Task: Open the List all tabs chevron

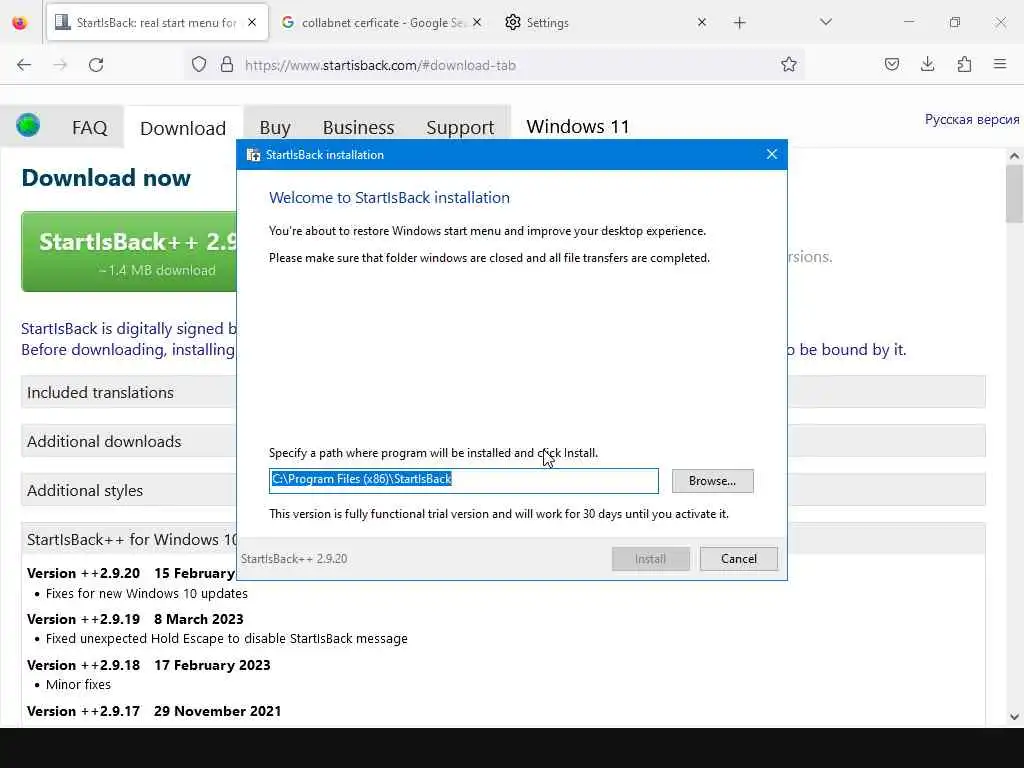Action: pyautogui.click(x=826, y=22)
